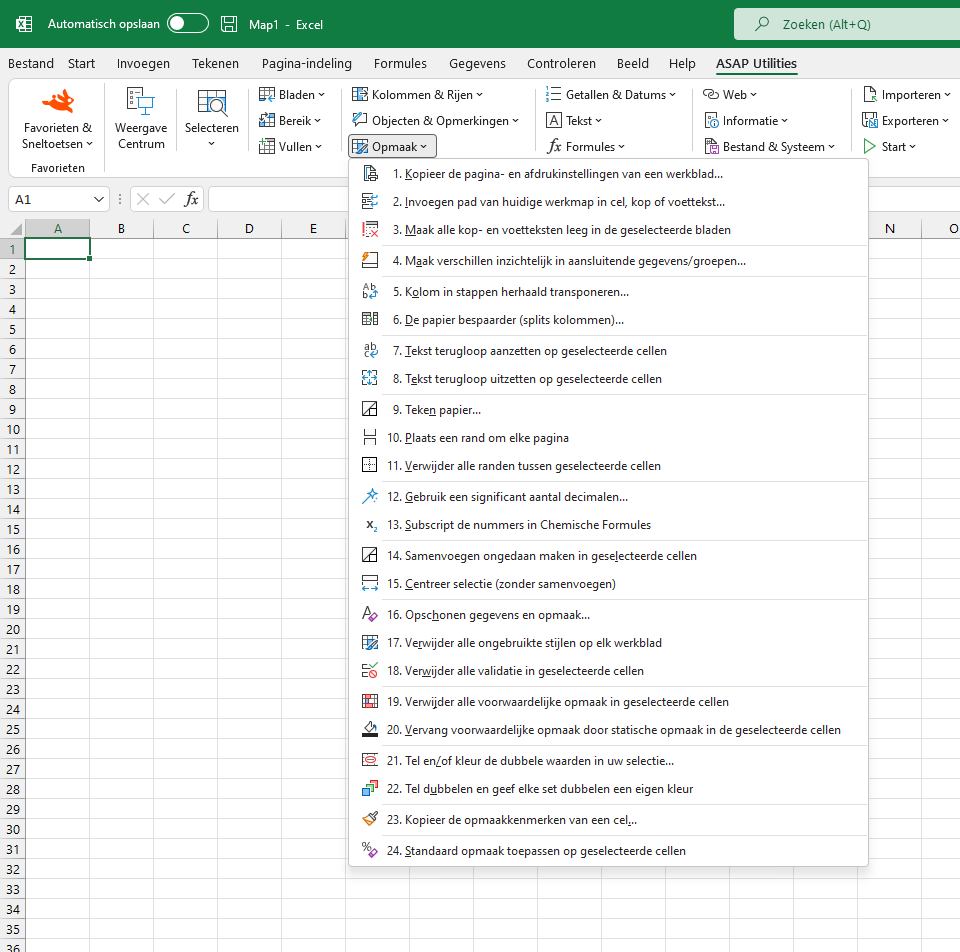Click icon for Verwijder alle ongebruikte stijlen
Viewport: 960px width, 952px height.
[x=370, y=642]
